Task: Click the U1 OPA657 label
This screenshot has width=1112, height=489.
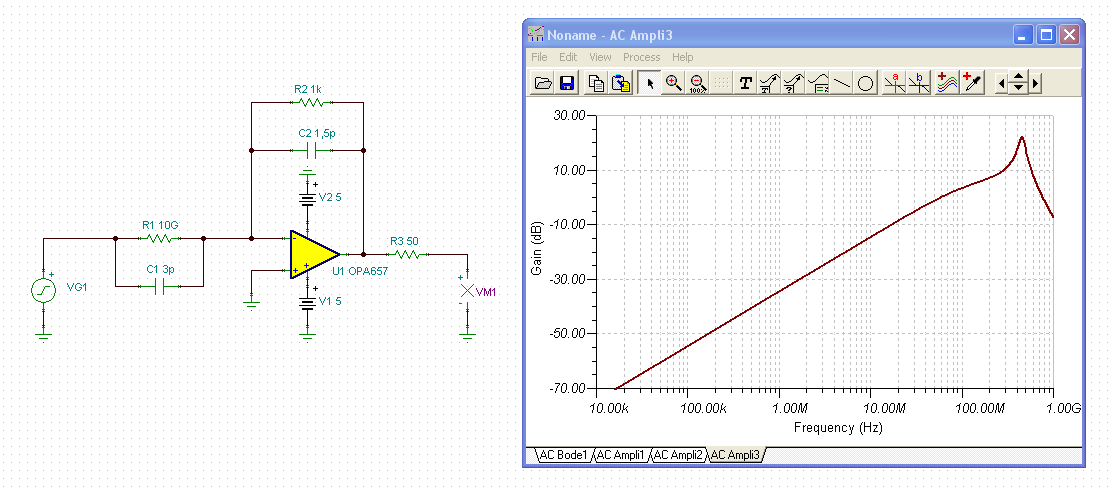Action: pos(360,271)
